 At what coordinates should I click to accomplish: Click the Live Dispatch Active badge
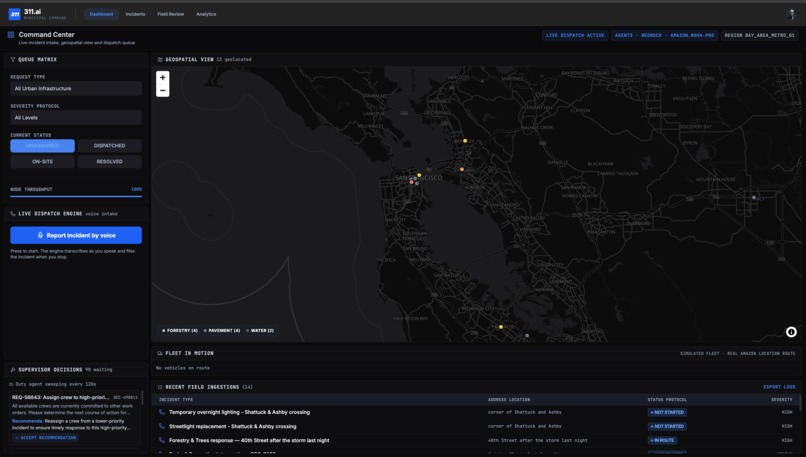tap(575, 35)
